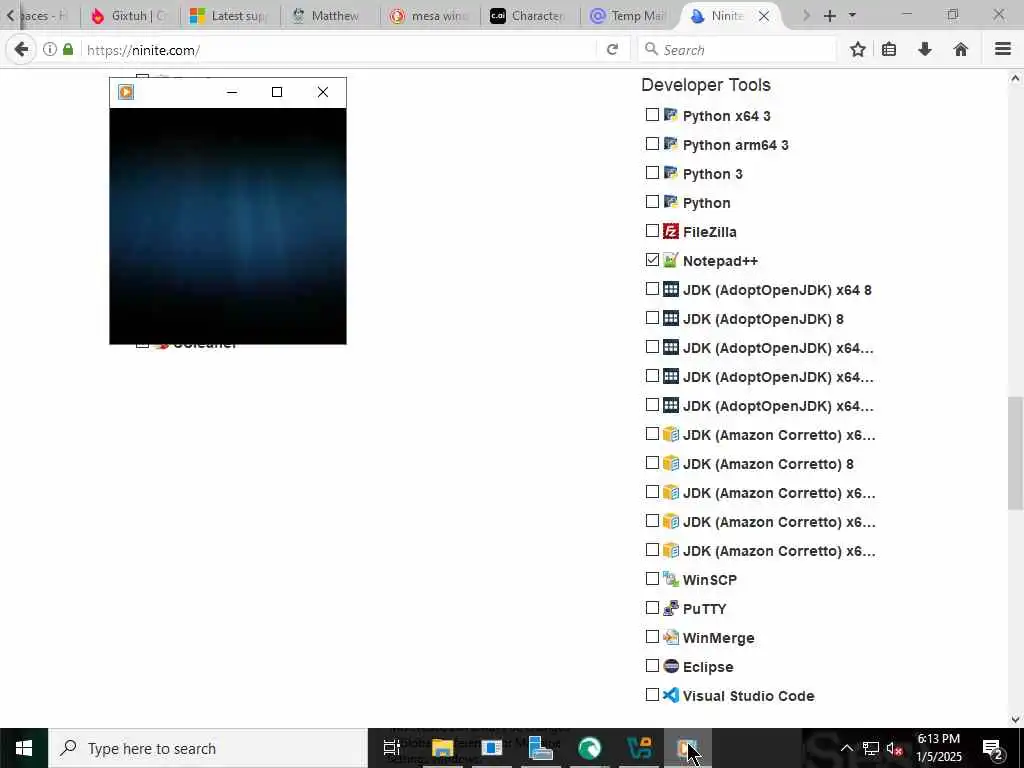Check the JDK (AdoptOpenJDK) x64 8 checkbox
Image resolution: width=1024 pixels, height=768 pixels.
pyautogui.click(x=652, y=289)
